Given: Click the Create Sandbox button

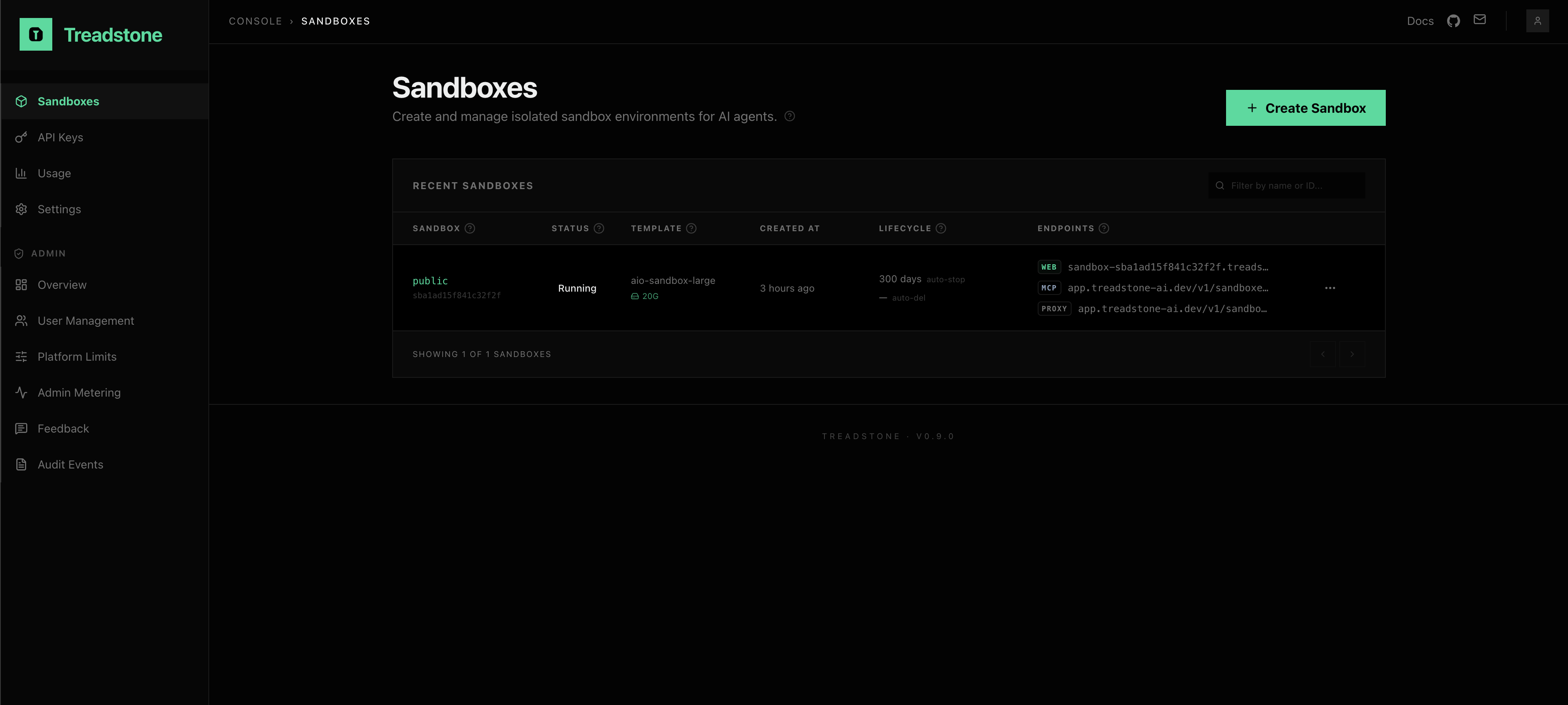Looking at the screenshot, I should [x=1305, y=108].
